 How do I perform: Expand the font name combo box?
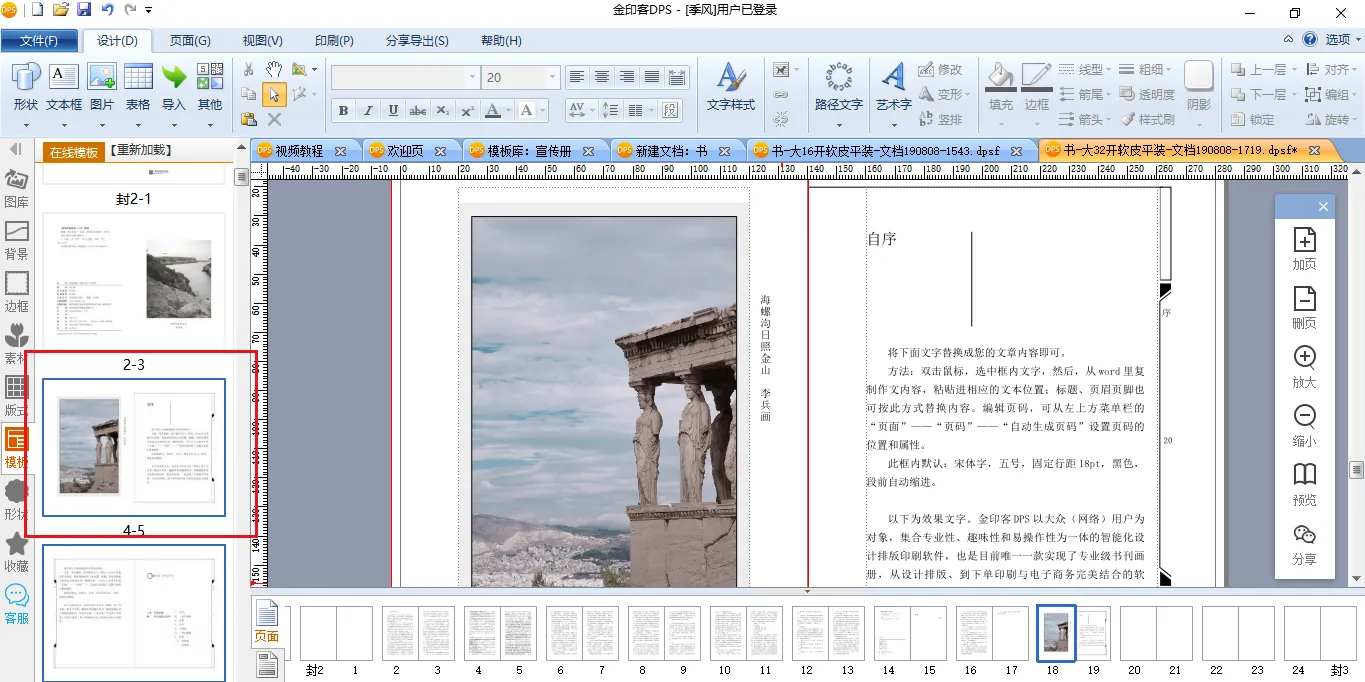tap(472, 77)
